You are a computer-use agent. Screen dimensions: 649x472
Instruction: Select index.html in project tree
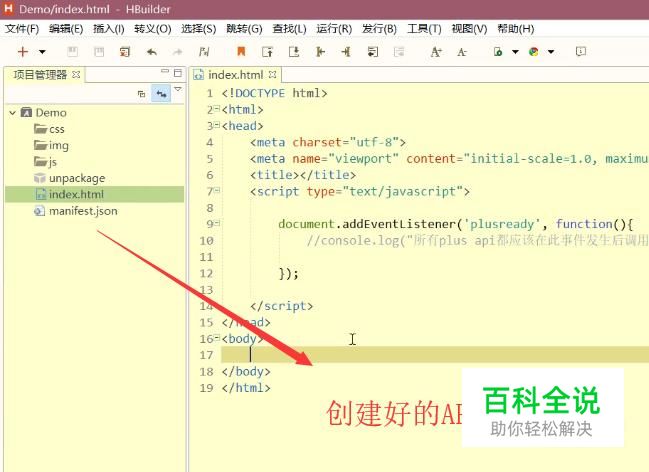click(94, 195)
